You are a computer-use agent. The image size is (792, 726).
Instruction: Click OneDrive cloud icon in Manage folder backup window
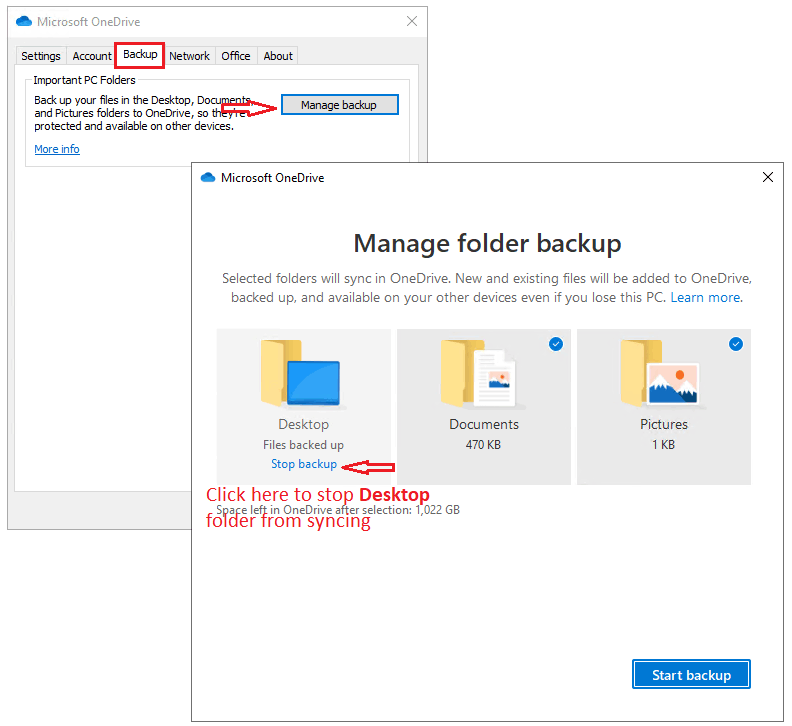tap(208, 177)
